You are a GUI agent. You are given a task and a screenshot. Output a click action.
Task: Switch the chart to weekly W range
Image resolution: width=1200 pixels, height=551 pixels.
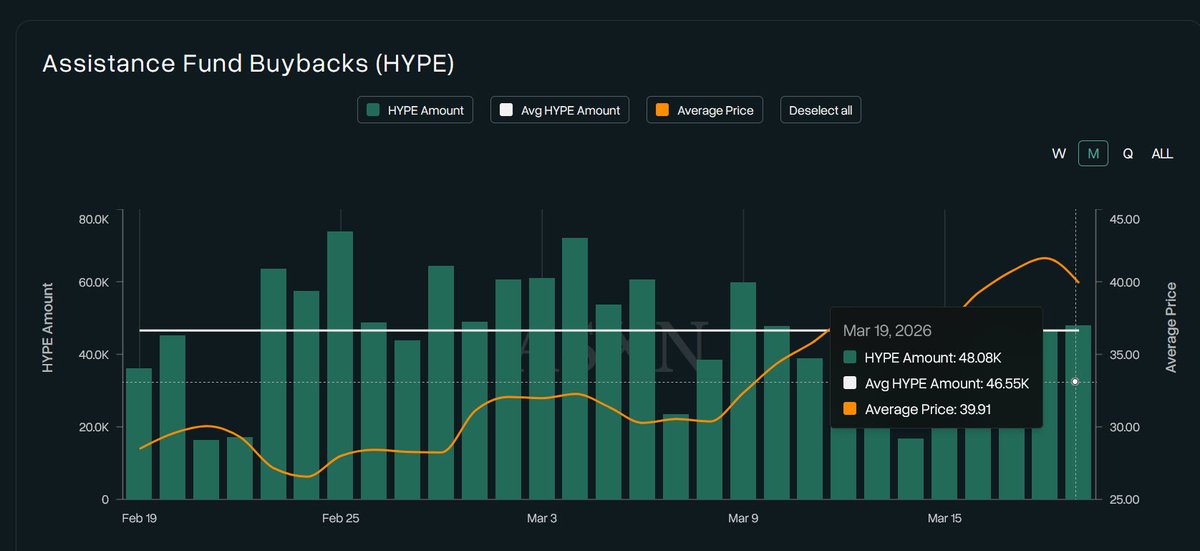tap(1058, 154)
